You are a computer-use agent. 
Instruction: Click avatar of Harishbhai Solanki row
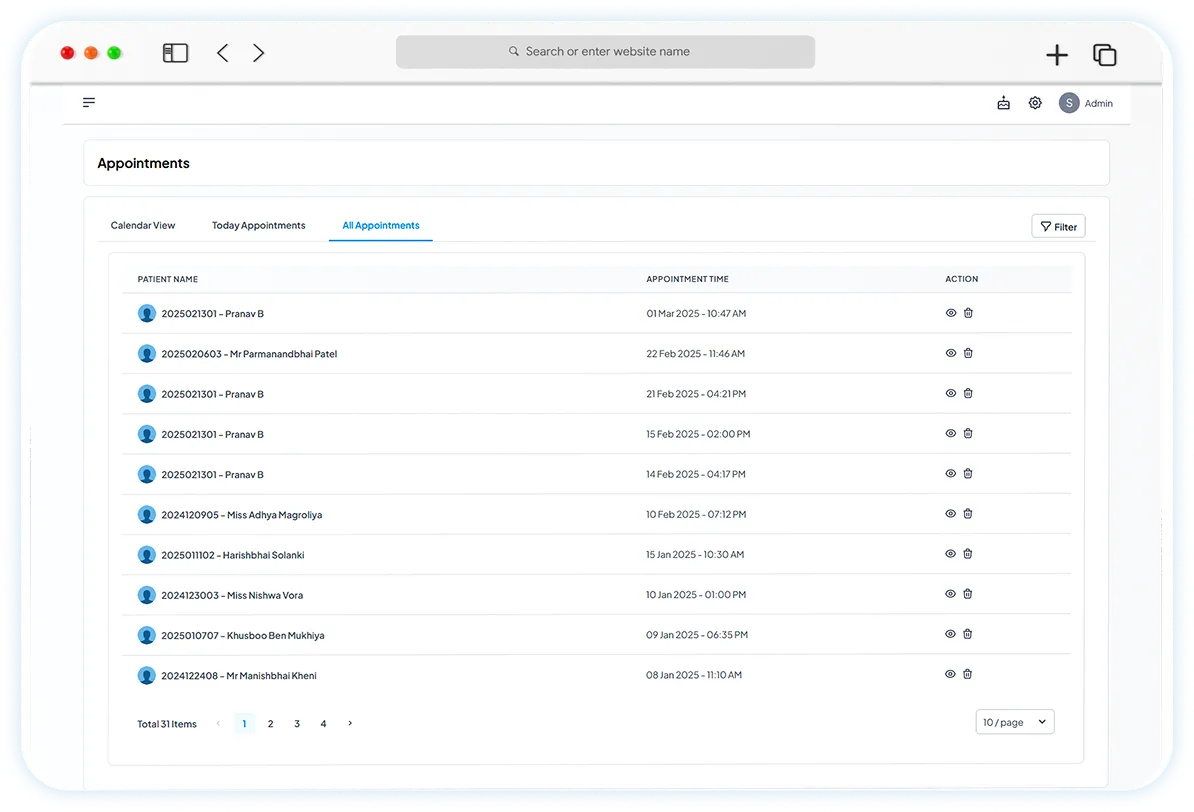point(147,555)
